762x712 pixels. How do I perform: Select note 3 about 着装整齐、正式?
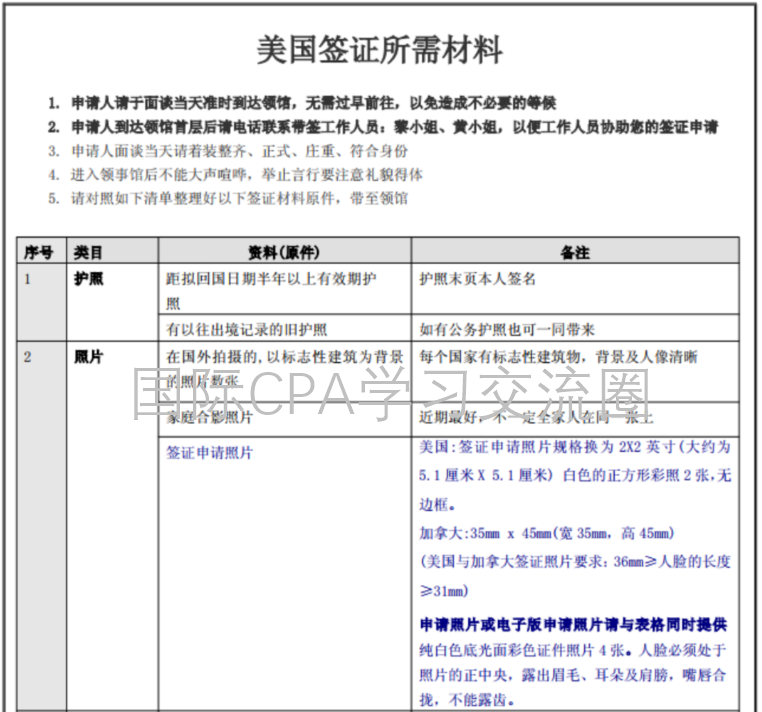coord(228,151)
